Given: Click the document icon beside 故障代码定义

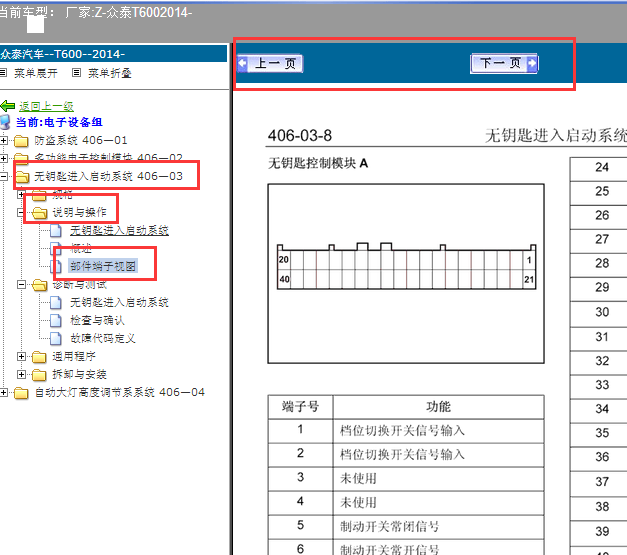Looking at the screenshot, I should 56,339.
